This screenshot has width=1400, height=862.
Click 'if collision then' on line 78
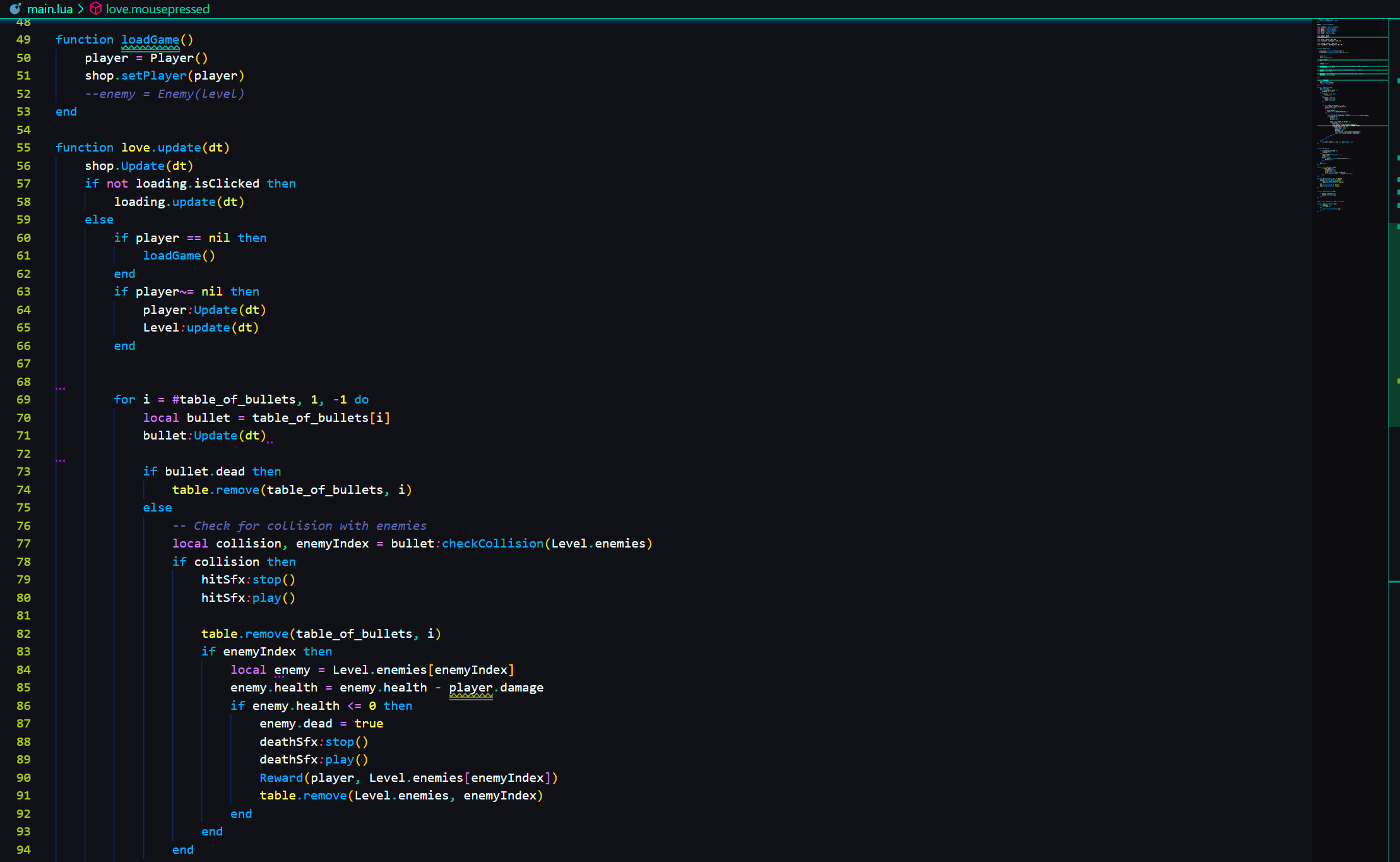pos(234,562)
